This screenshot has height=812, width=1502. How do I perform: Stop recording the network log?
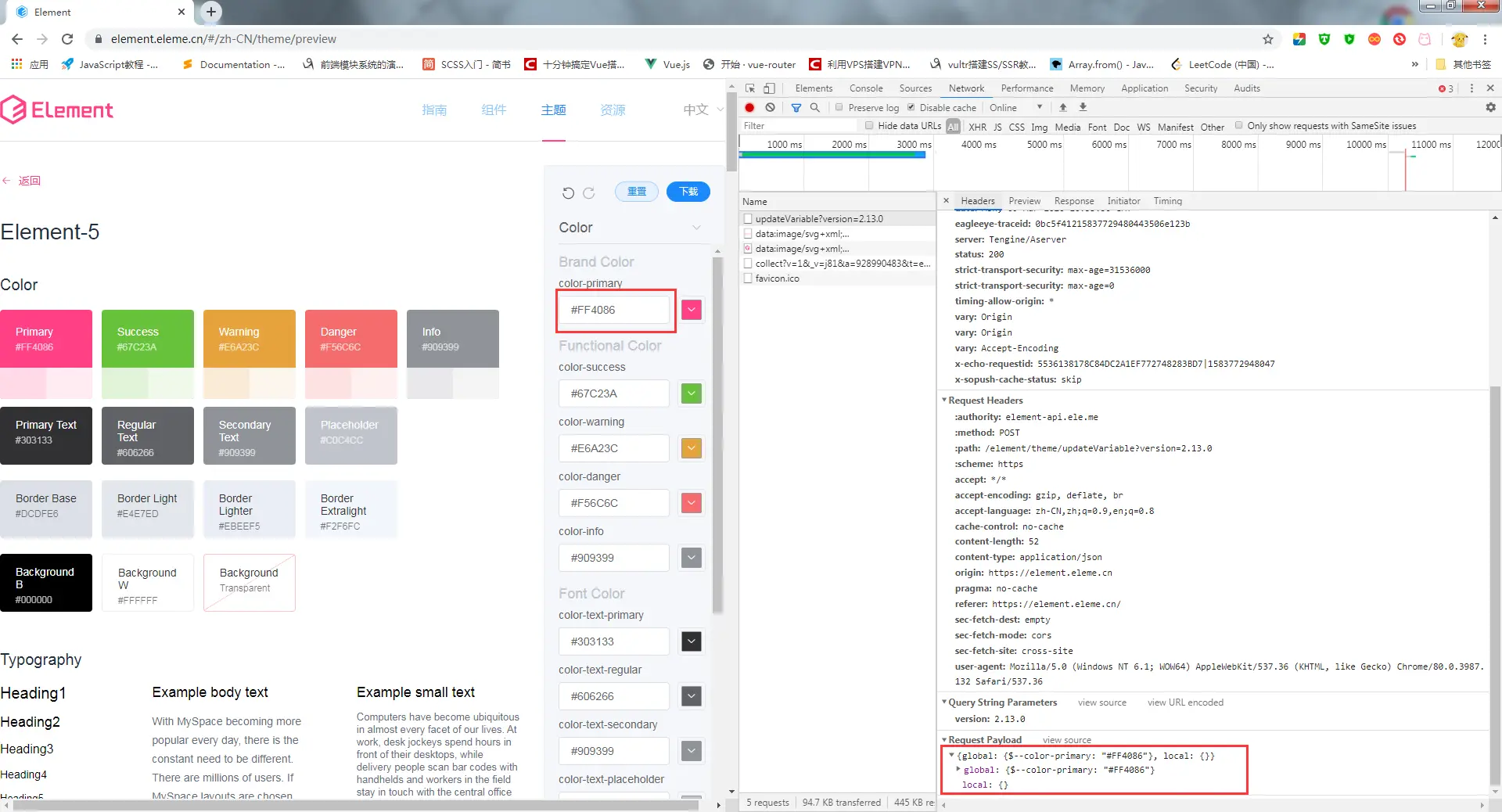tap(749, 108)
